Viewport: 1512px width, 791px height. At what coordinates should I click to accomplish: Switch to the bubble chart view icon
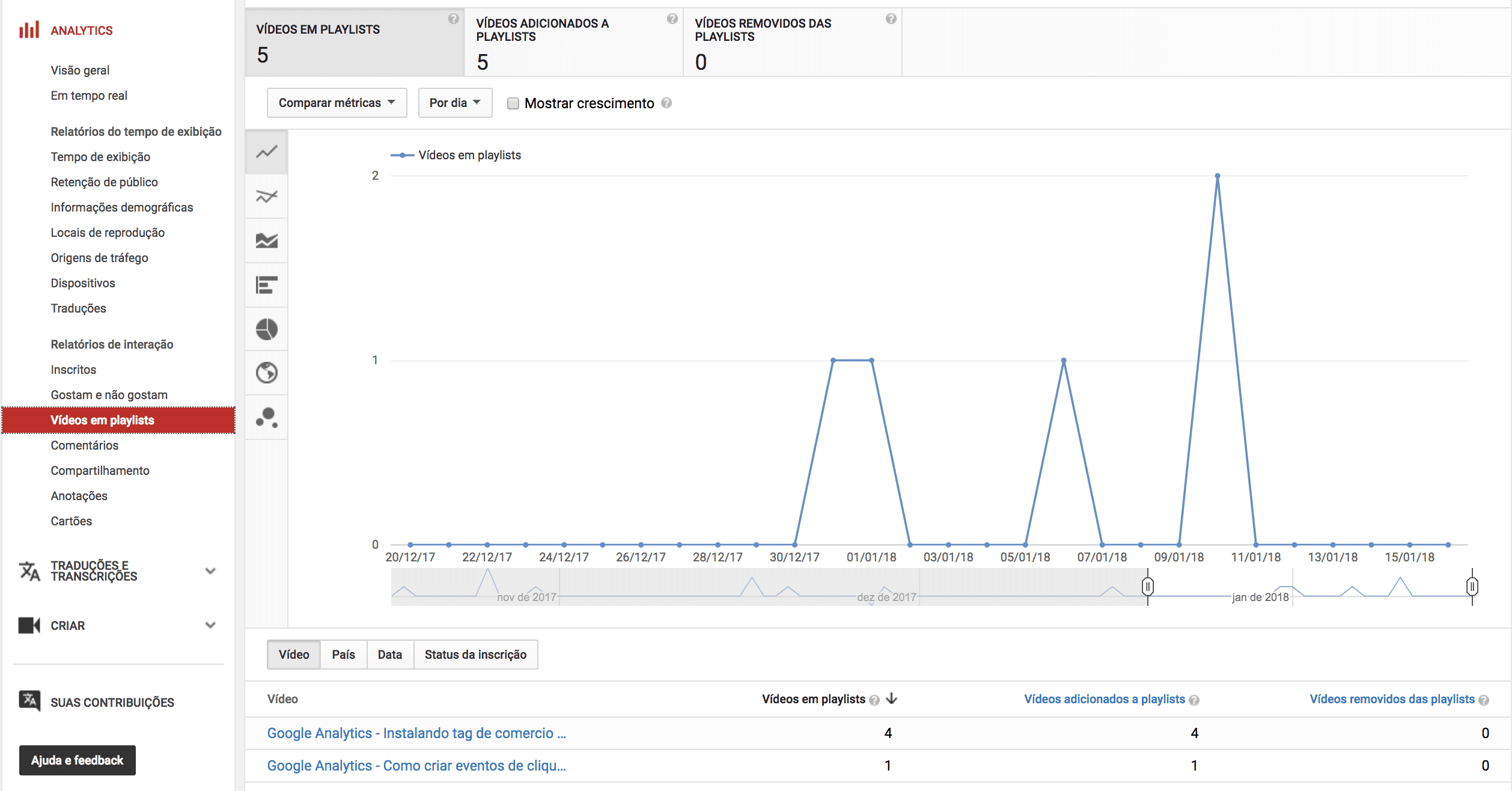coord(266,418)
